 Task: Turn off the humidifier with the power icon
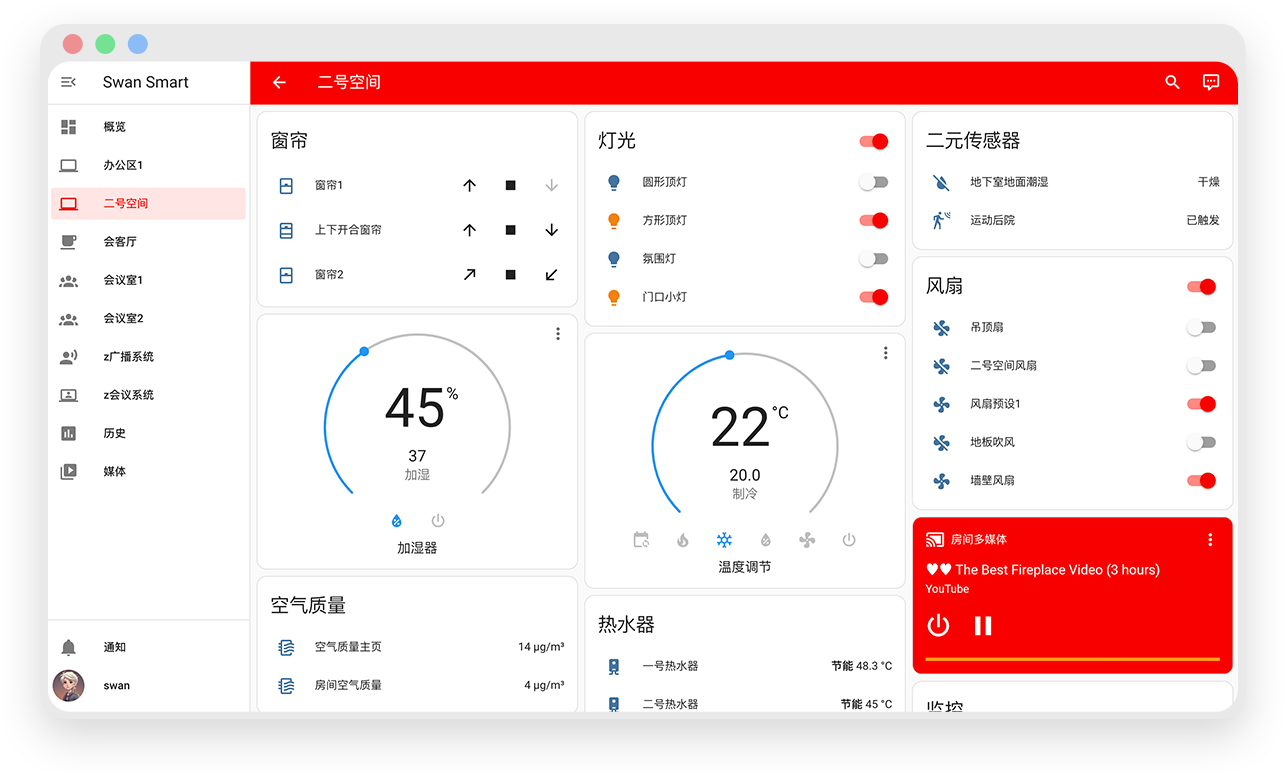coord(437,521)
